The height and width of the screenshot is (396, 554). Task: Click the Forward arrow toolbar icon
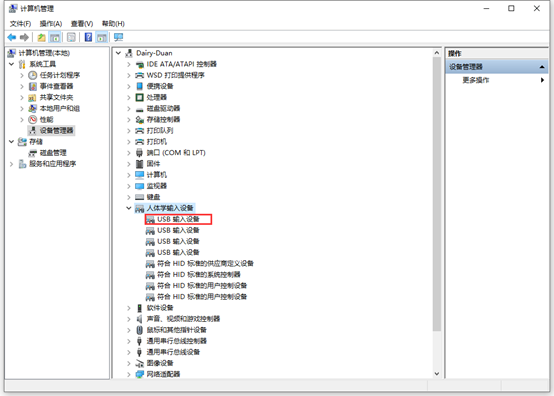(24, 37)
